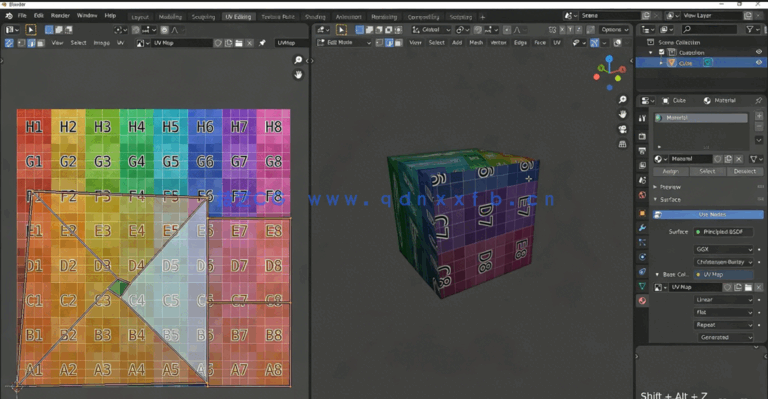768x399 pixels.
Task: Select the UV editor tweak select tool
Action: click(x=31, y=30)
